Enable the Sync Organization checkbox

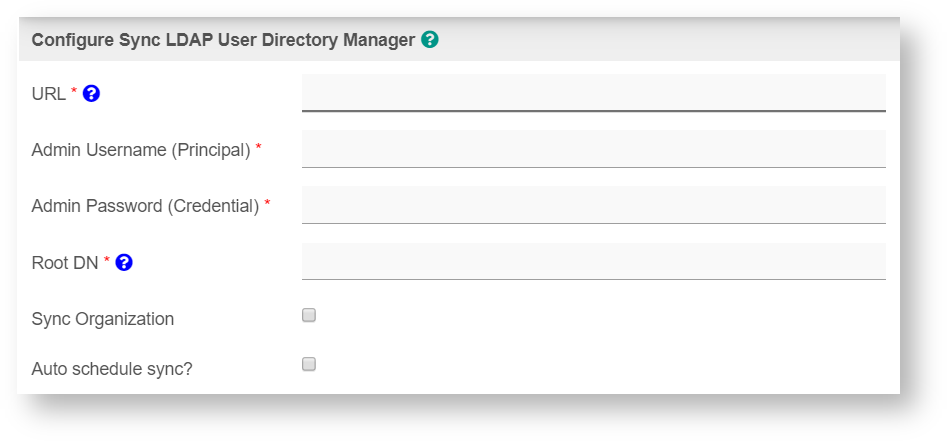[x=309, y=316]
